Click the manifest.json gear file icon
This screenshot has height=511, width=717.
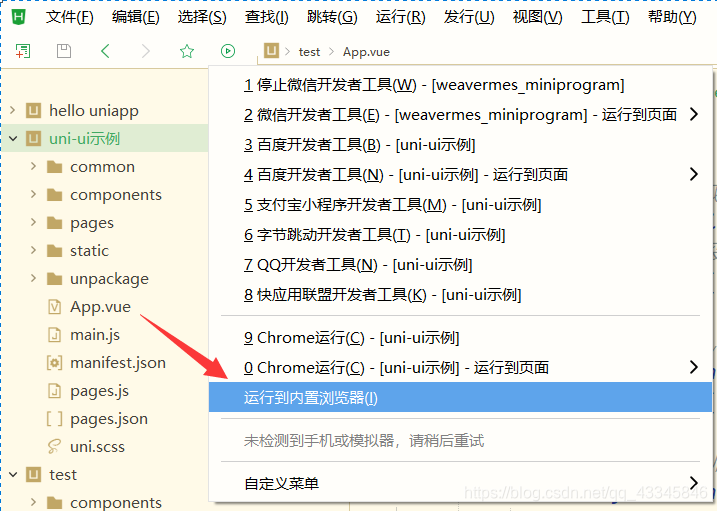pyautogui.click(x=54, y=363)
